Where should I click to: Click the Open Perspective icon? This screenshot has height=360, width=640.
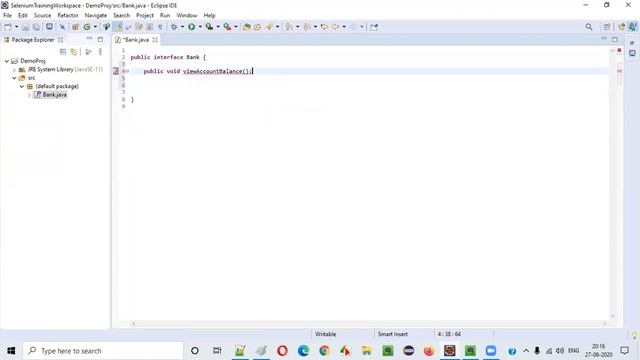click(607, 27)
